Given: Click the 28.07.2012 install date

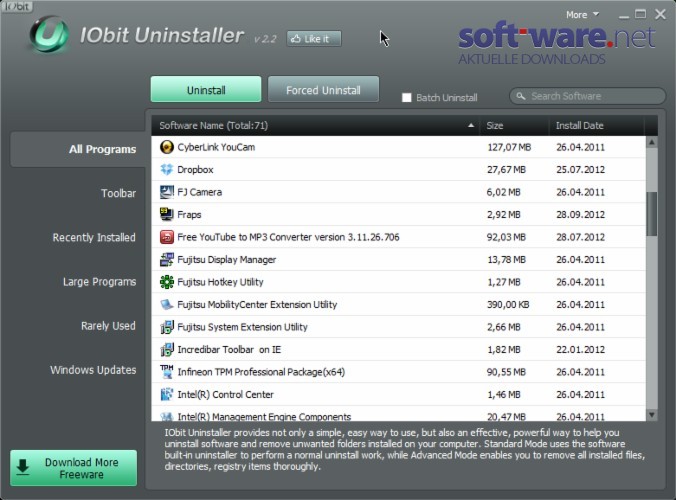Looking at the screenshot, I should coord(580,237).
